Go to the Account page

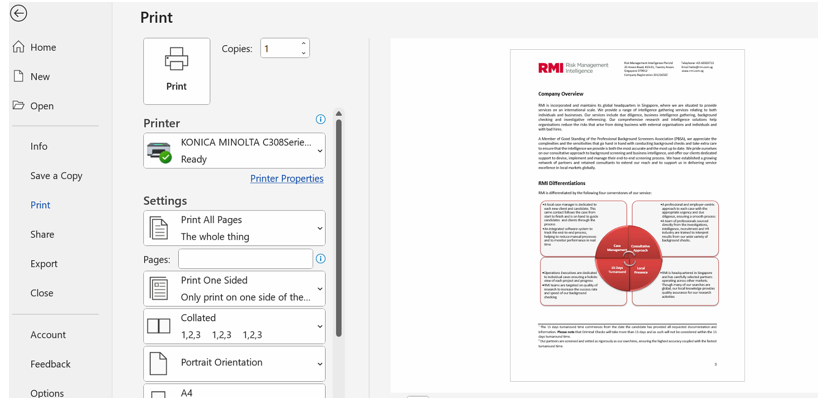pyautogui.click(x=48, y=335)
